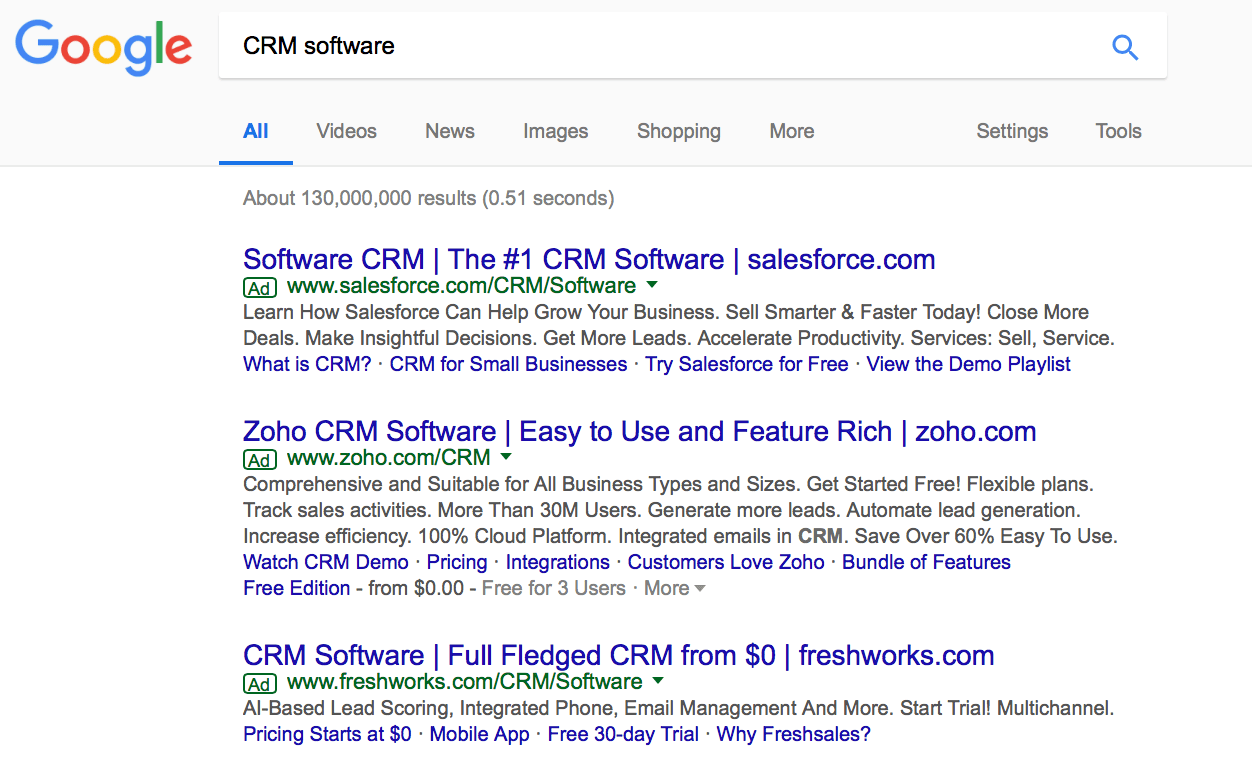Open the search Tools menu
Screen dimensions: 1252x766
1118,131
